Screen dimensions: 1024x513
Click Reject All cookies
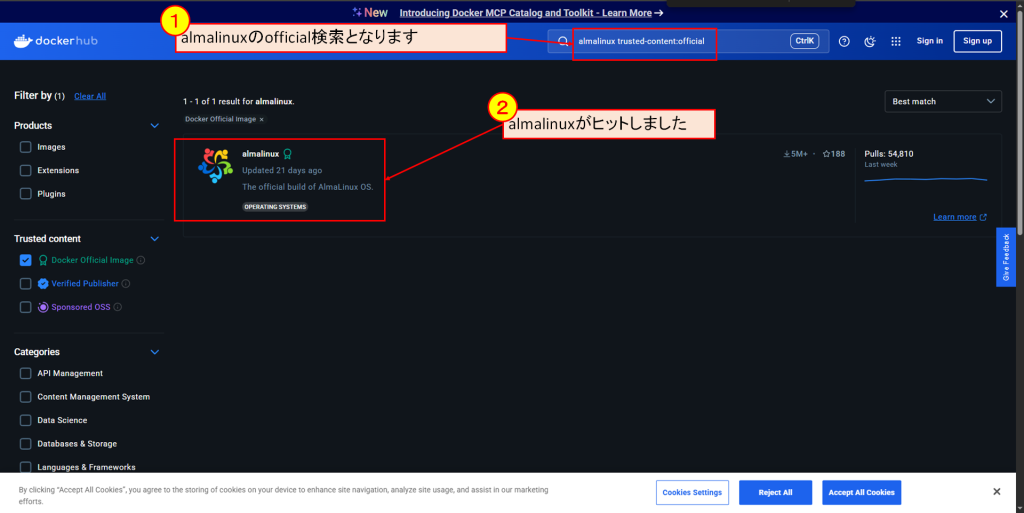point(775,493)
